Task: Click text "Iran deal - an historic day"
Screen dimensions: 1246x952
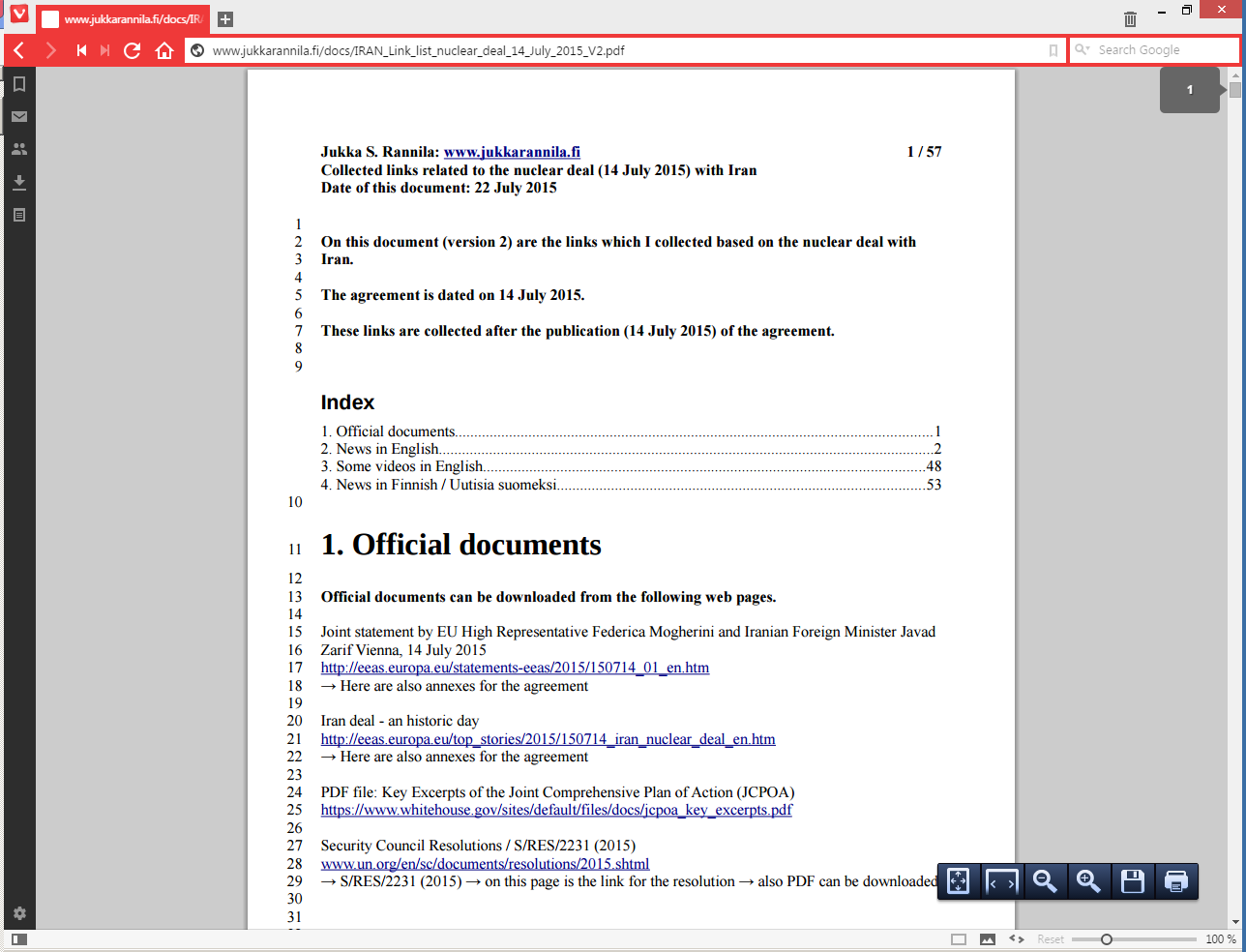Action: 400,721
